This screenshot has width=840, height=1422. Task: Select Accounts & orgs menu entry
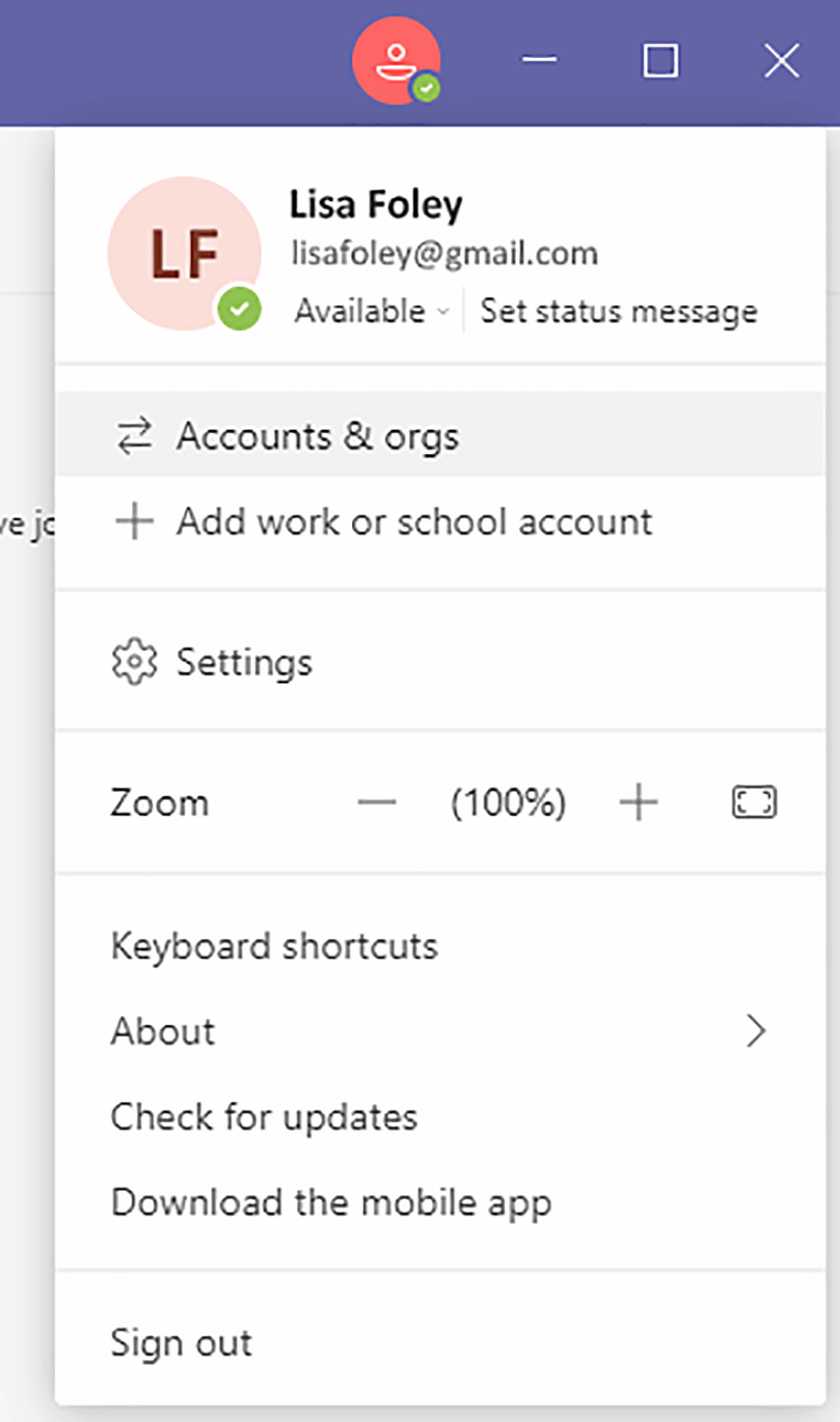point(318,435)
